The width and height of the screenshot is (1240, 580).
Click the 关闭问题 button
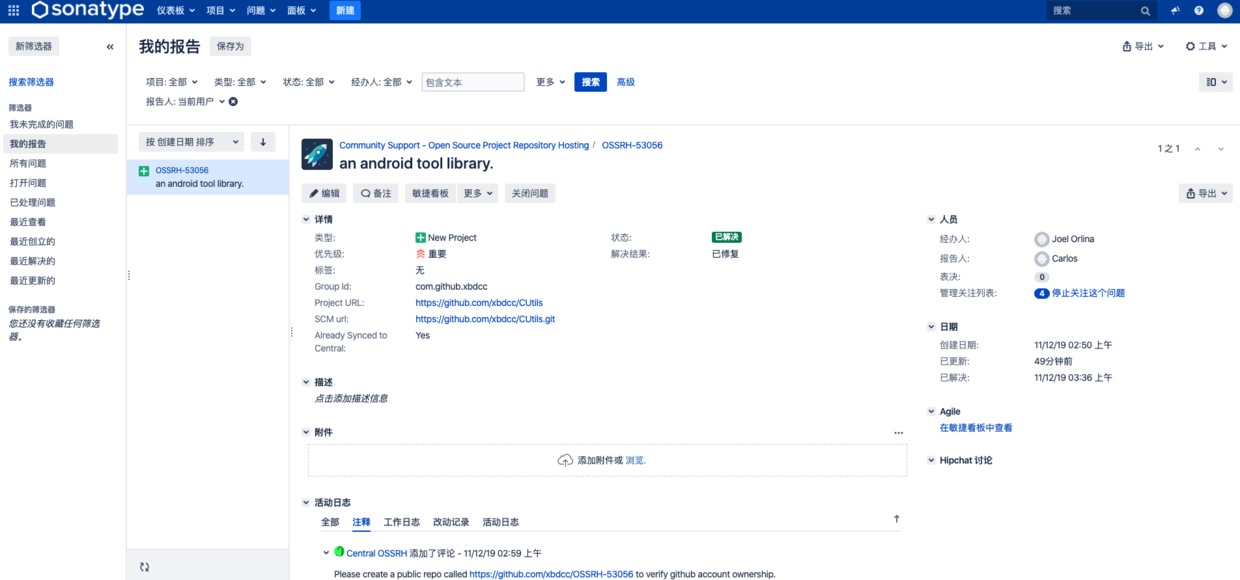click(529, 194)
